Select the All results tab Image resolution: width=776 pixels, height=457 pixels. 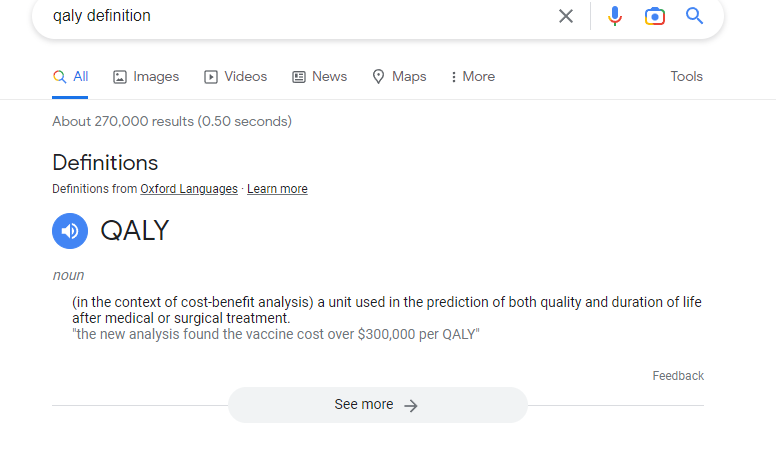(70, 77)
